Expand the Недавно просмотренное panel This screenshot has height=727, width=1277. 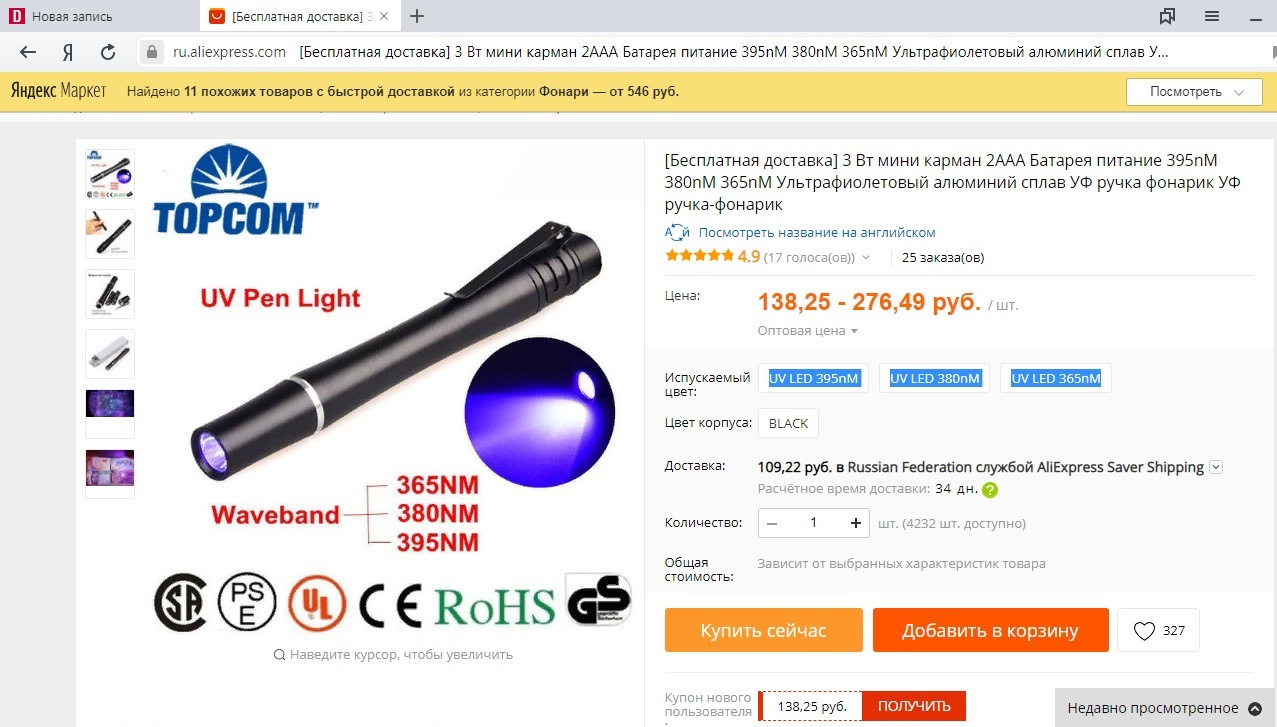[x=1166, y=708]
